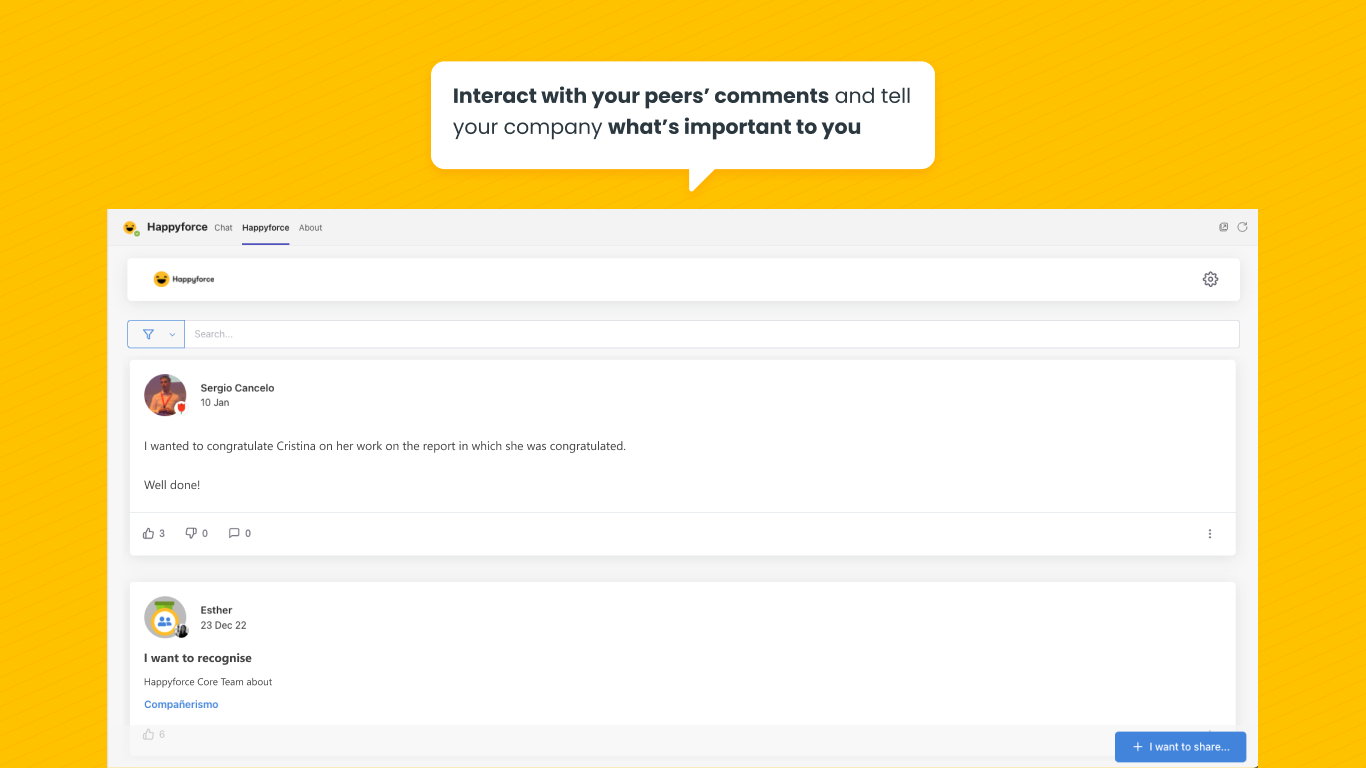The image size is (1366, 768).
Task: Click the refresh icon in the tab bar
Action: point(1242,227)
